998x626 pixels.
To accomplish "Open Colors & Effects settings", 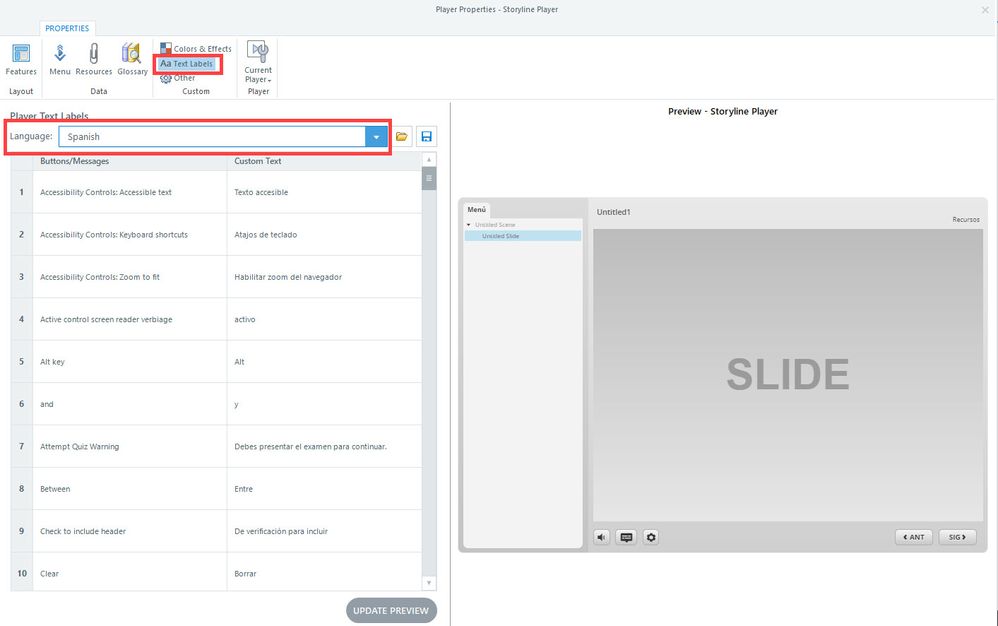I will (x=196, y=48).
